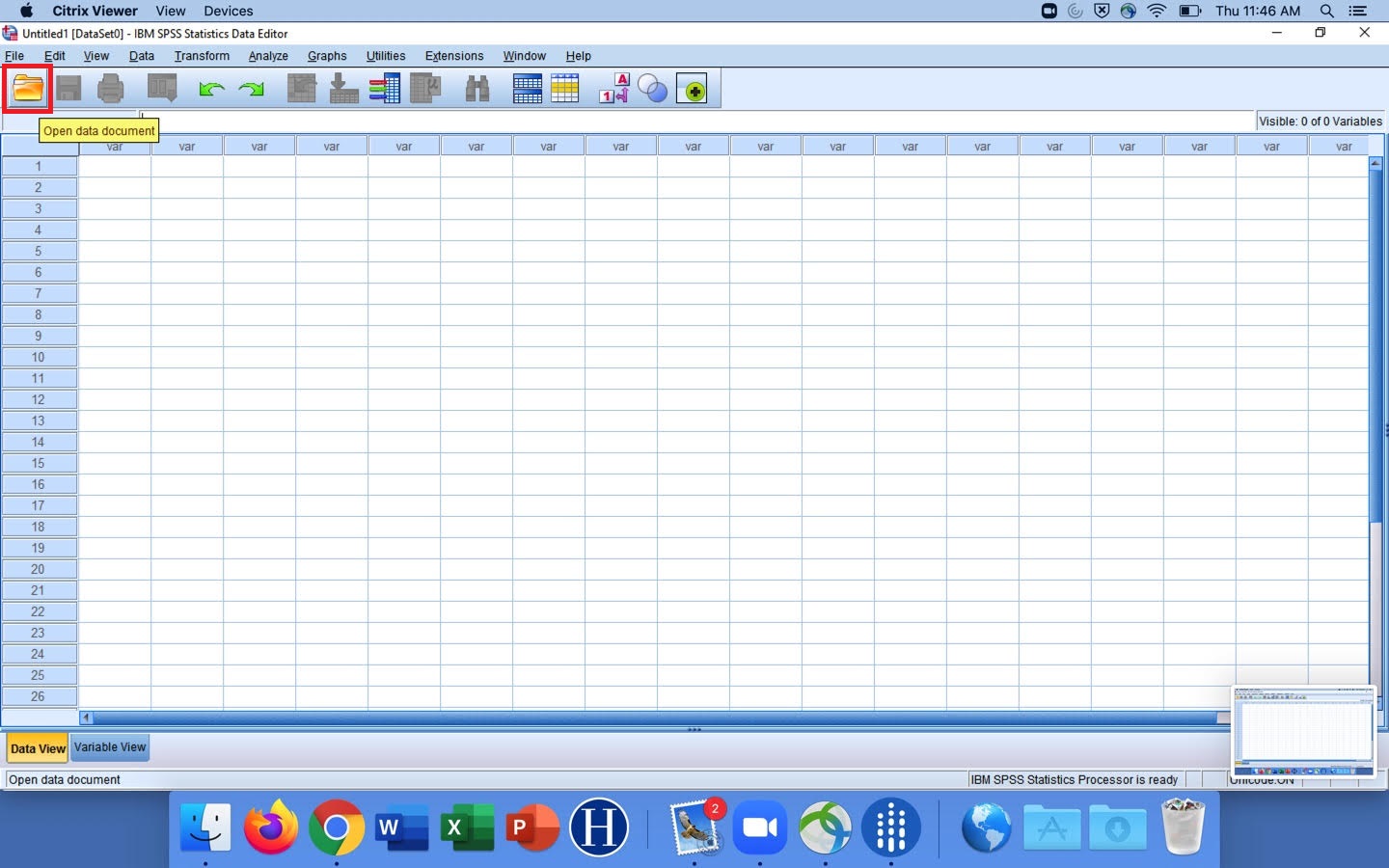Screen dimensions: 1389x868
Task: Click the Go to case icon
Action: [x=302, y=89]
